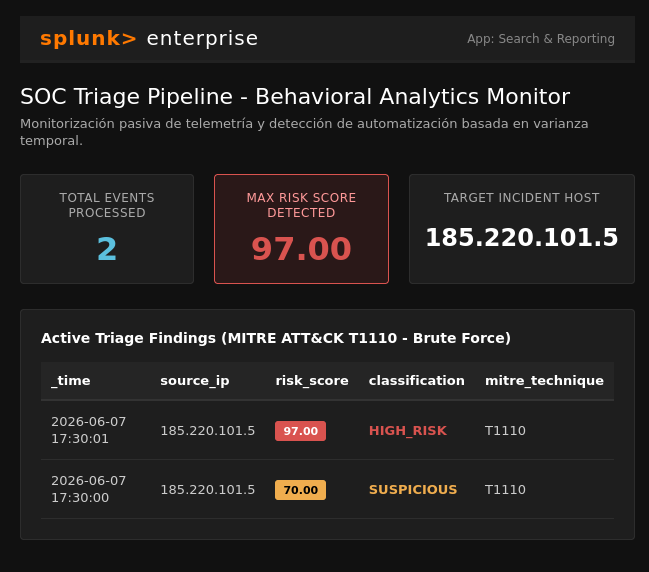Sort by the mitre_technique column header
Viewport: 649px width, 572px height.
click(x=544, y=381)
